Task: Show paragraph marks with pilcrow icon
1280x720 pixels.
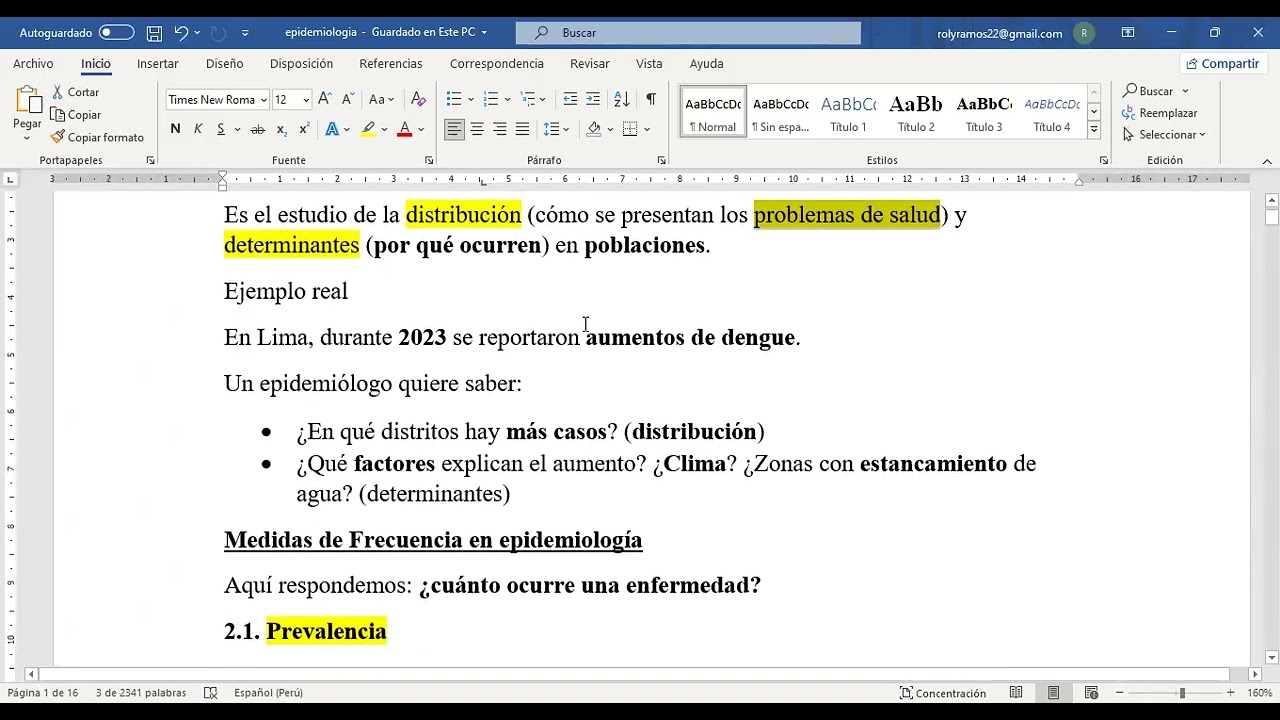Action: coord(651,99)
